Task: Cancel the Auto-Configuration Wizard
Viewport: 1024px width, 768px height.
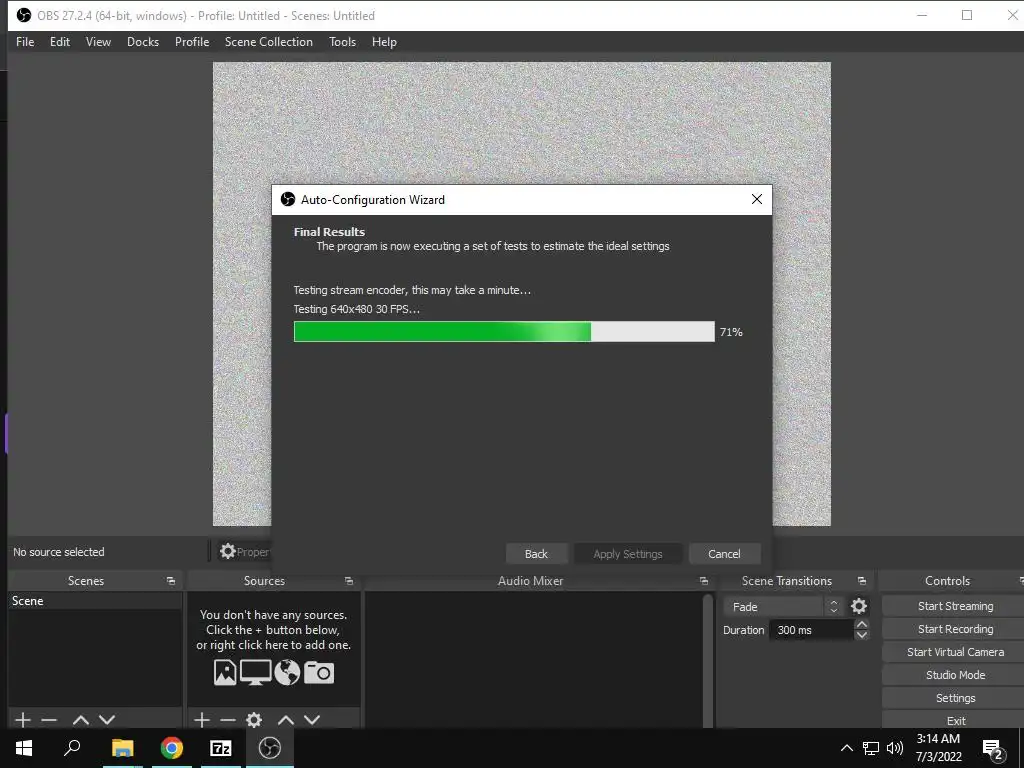Action: [x=724, y=554]
